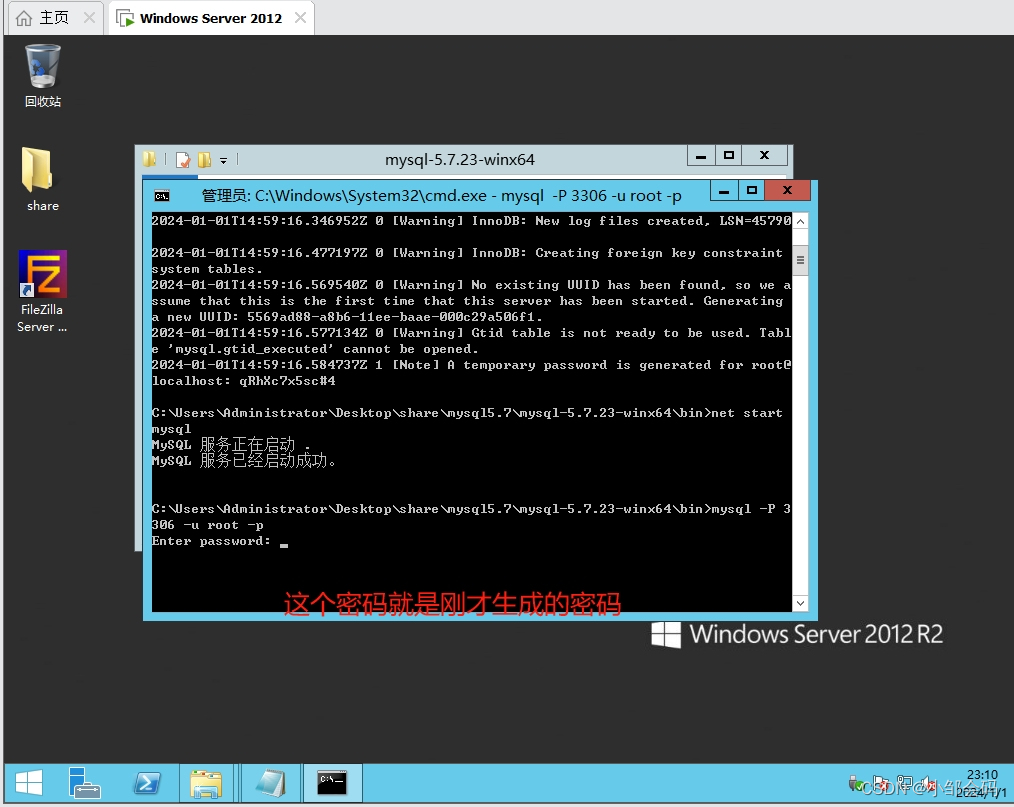Open File Explorer taskbar icon
This screenshot has height=807, width=1014.
tap(206, 783)
